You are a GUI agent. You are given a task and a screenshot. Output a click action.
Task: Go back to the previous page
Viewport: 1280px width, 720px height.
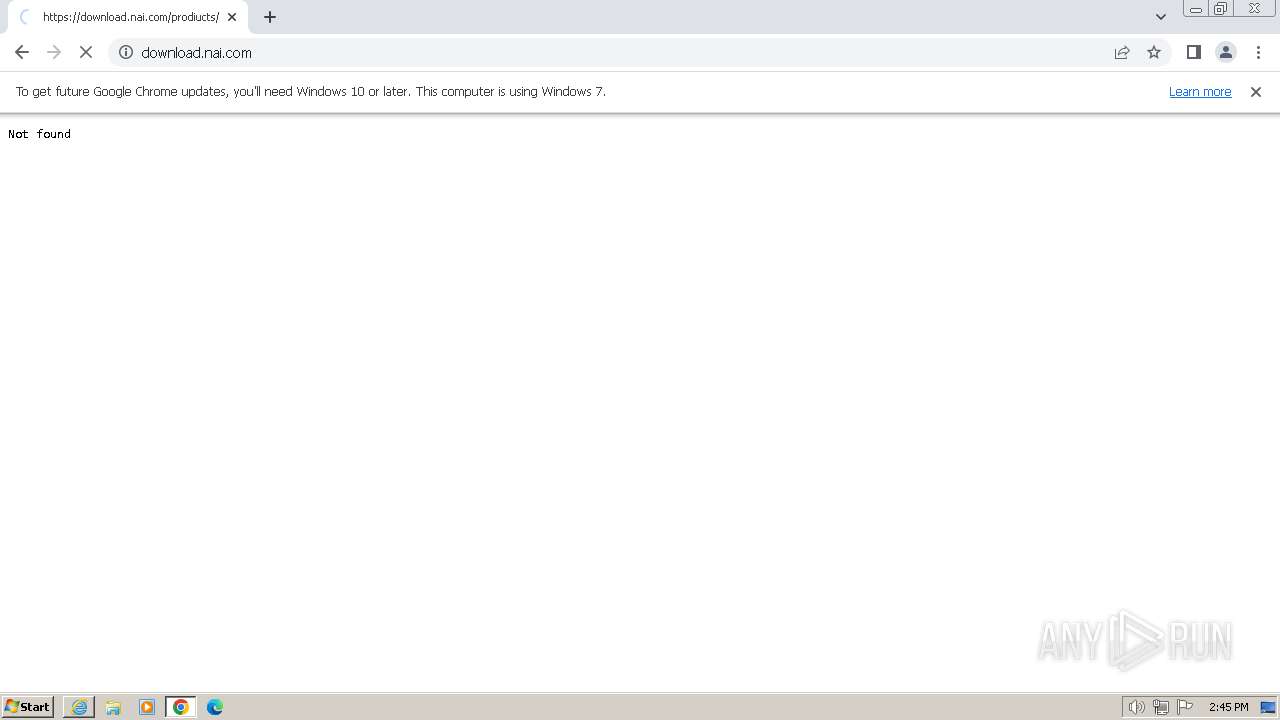pyautogui.click(x=22, y=52)
